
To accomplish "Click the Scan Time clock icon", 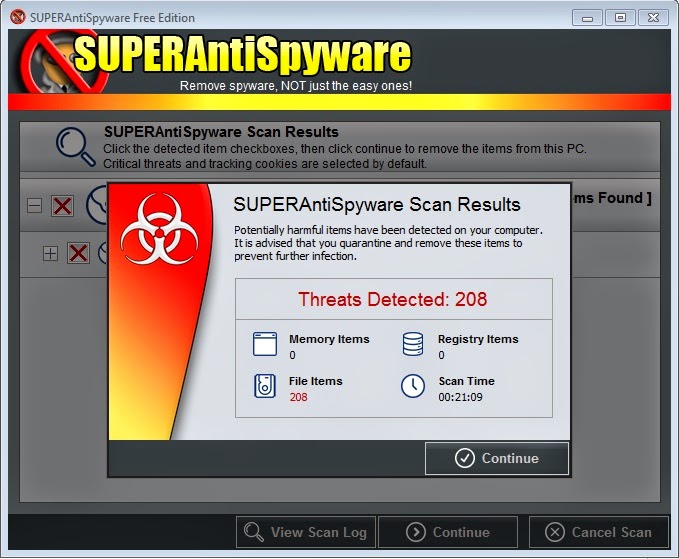I will 413,386.
